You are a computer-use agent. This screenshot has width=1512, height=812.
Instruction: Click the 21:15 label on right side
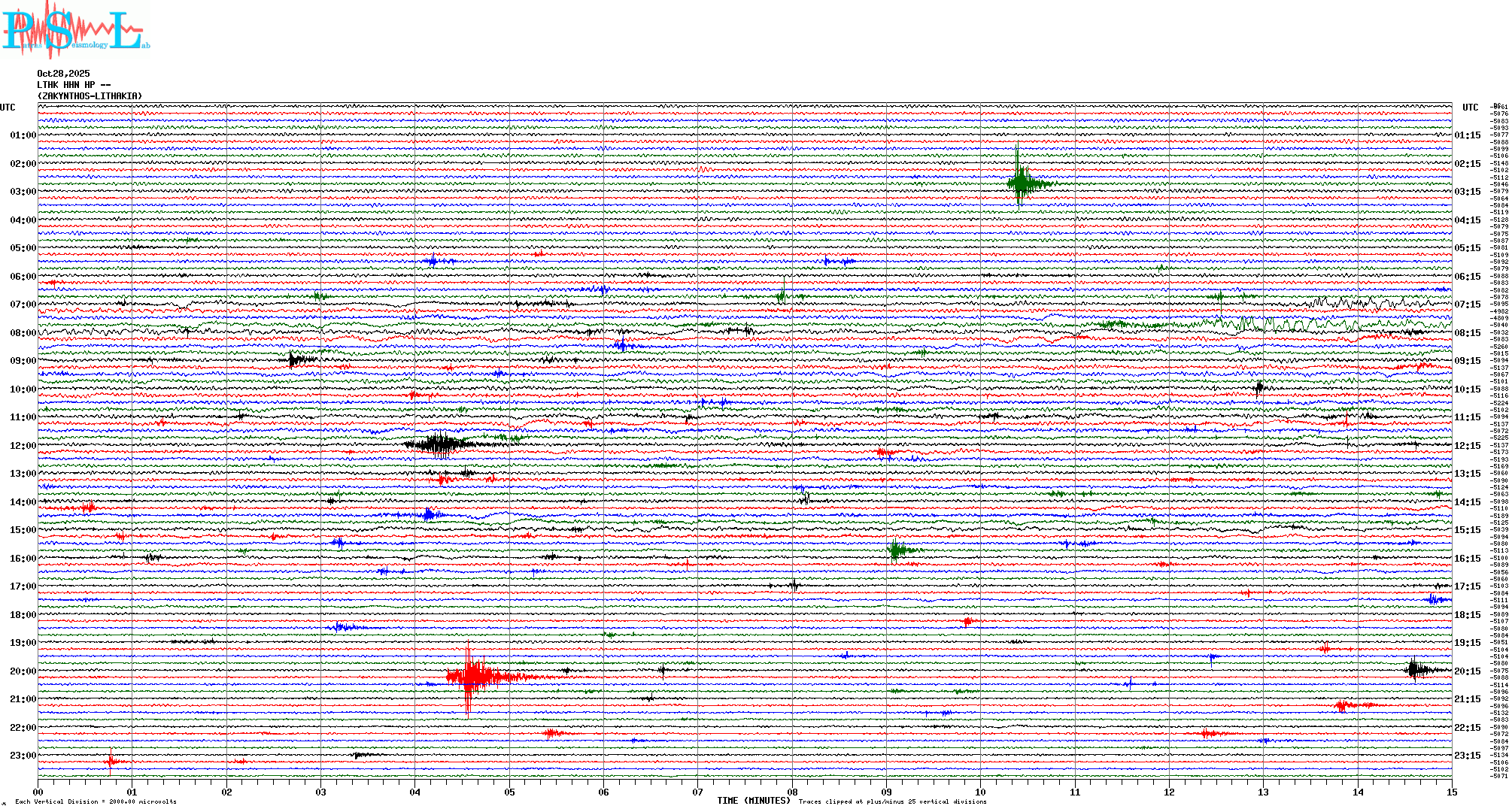1467,699
